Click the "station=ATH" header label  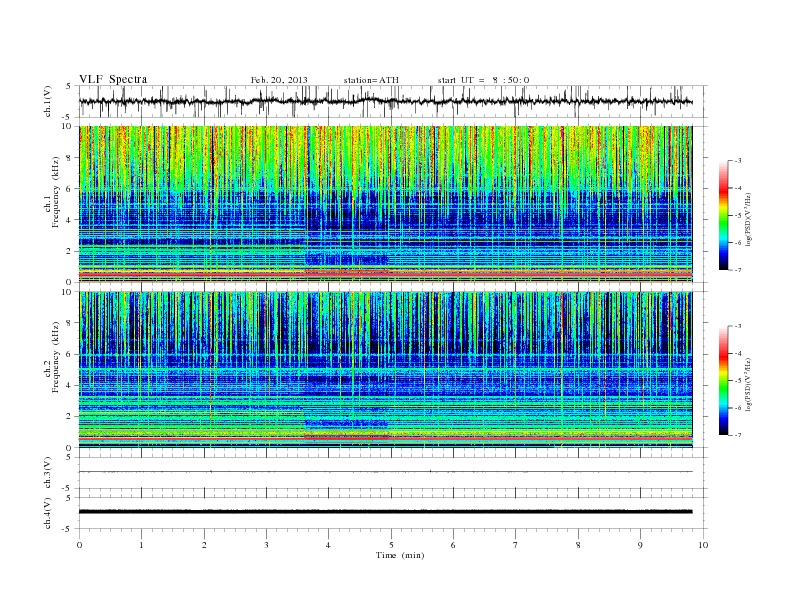point(371,80)
